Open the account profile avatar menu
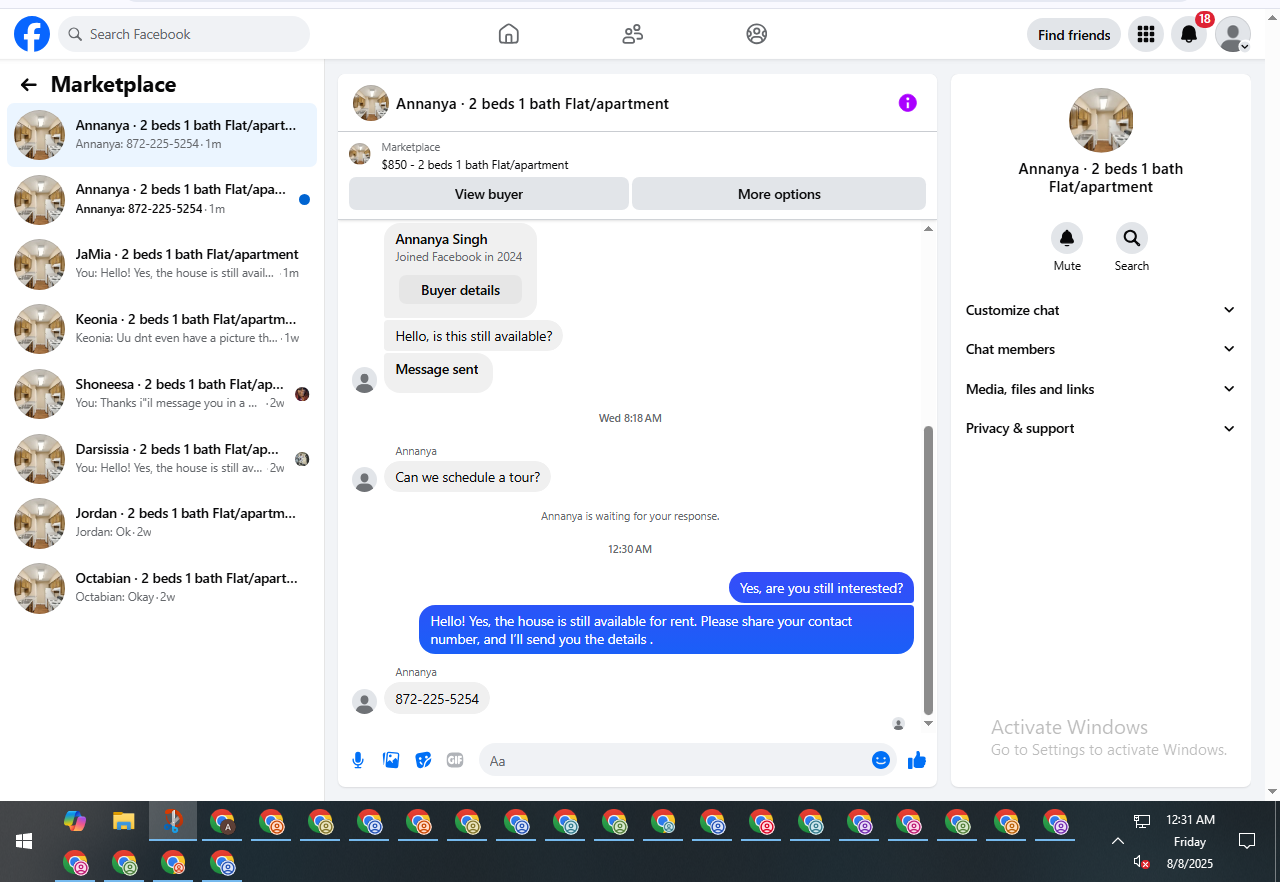The width and height of the screenshot is (1280, 882). [1233, 34]
